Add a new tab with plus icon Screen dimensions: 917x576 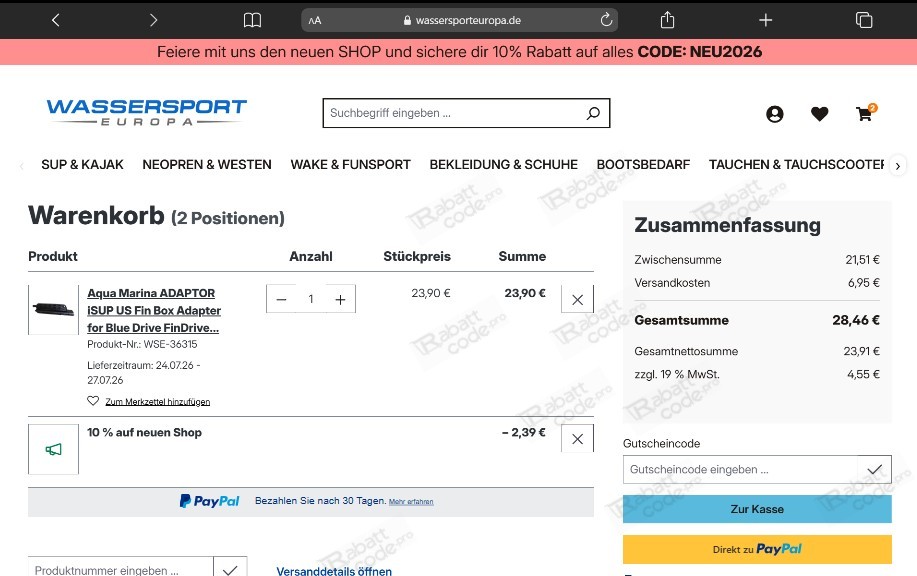[766, 20]
